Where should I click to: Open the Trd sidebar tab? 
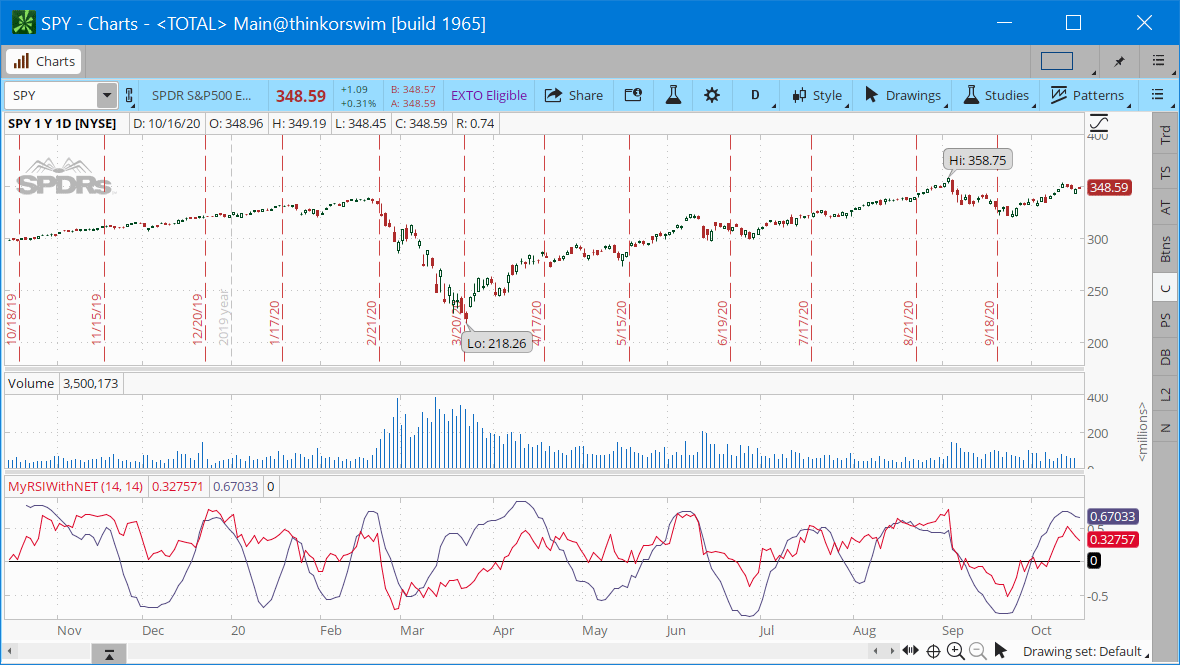pyautogui.click(x=1164, y=135)
